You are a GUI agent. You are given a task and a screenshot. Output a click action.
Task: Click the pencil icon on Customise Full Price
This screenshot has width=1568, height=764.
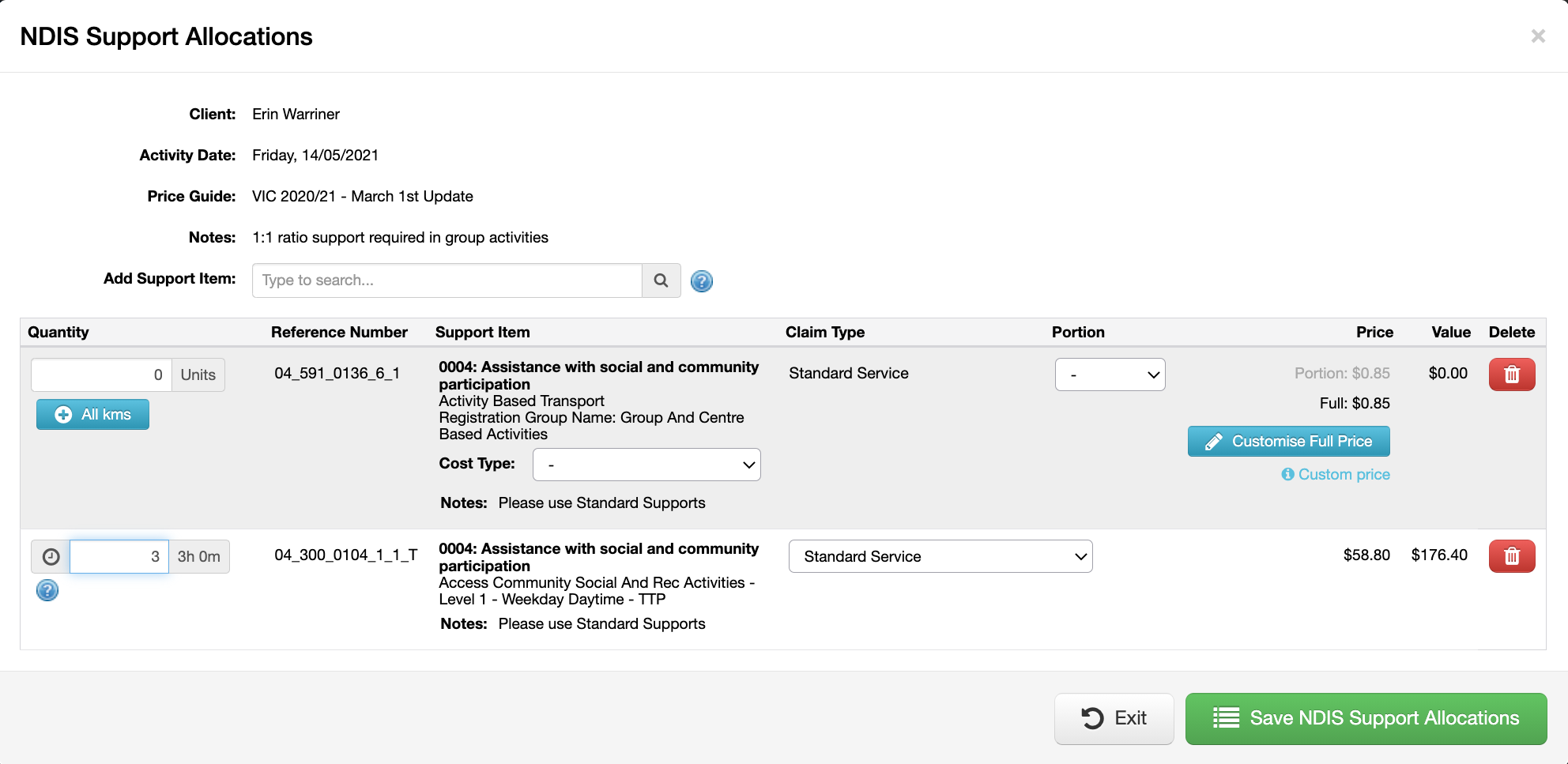[x=1212, y=441]
